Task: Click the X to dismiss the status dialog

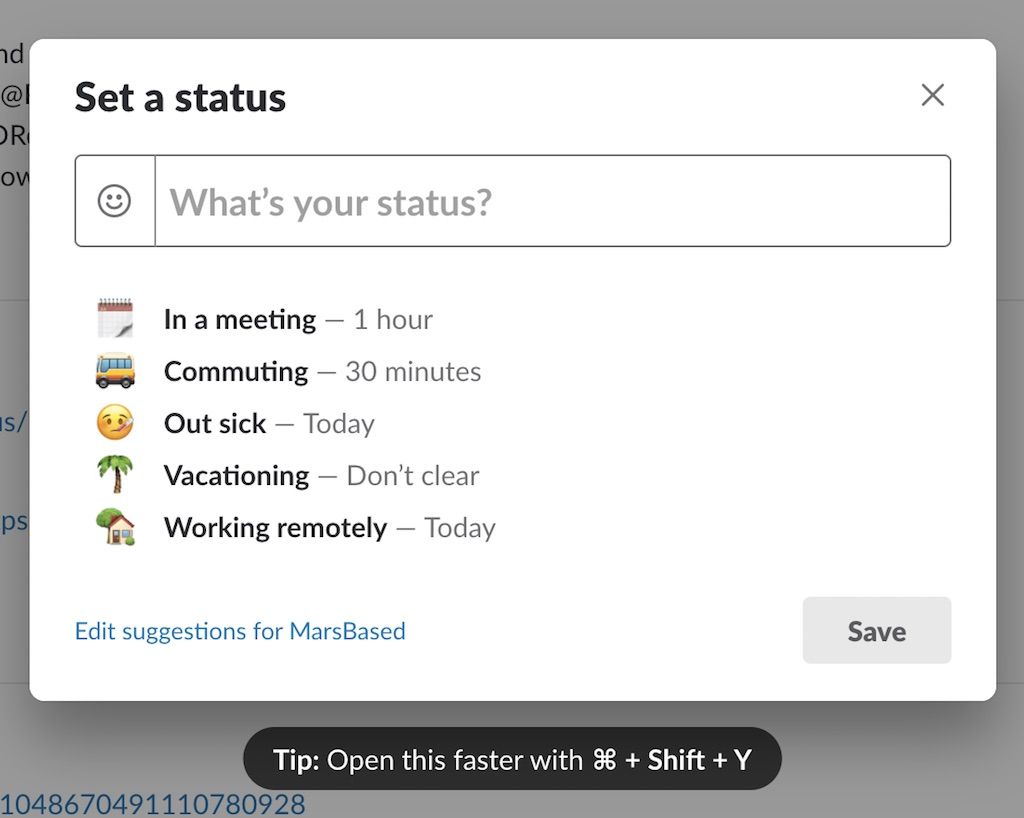Action: click(932, 94)
